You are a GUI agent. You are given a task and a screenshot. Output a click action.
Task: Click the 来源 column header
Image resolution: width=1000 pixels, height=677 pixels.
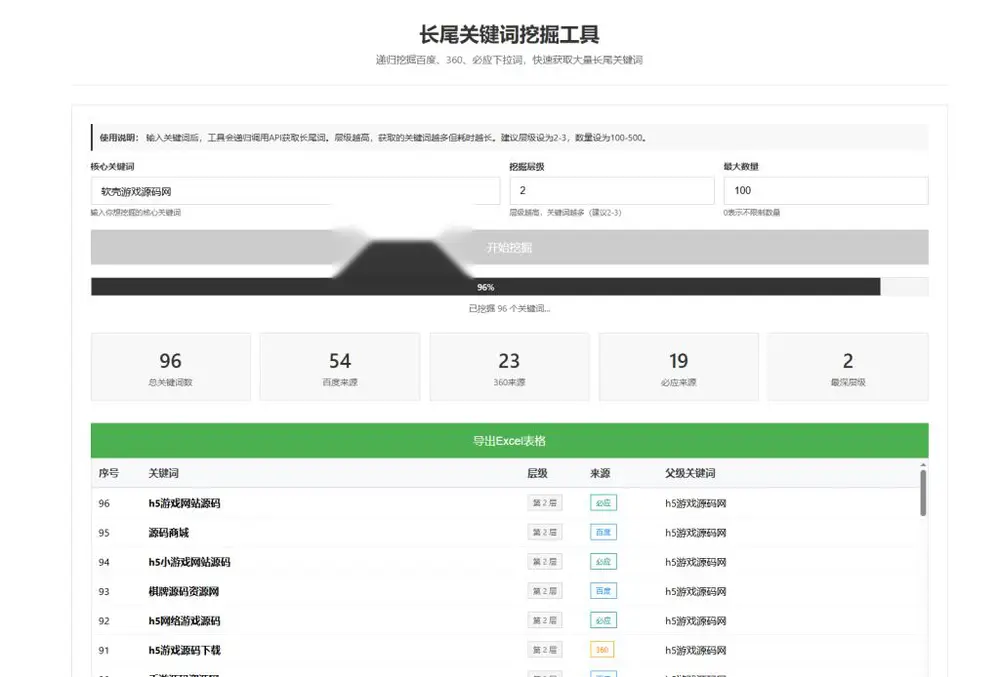click(x=600, y=473)
